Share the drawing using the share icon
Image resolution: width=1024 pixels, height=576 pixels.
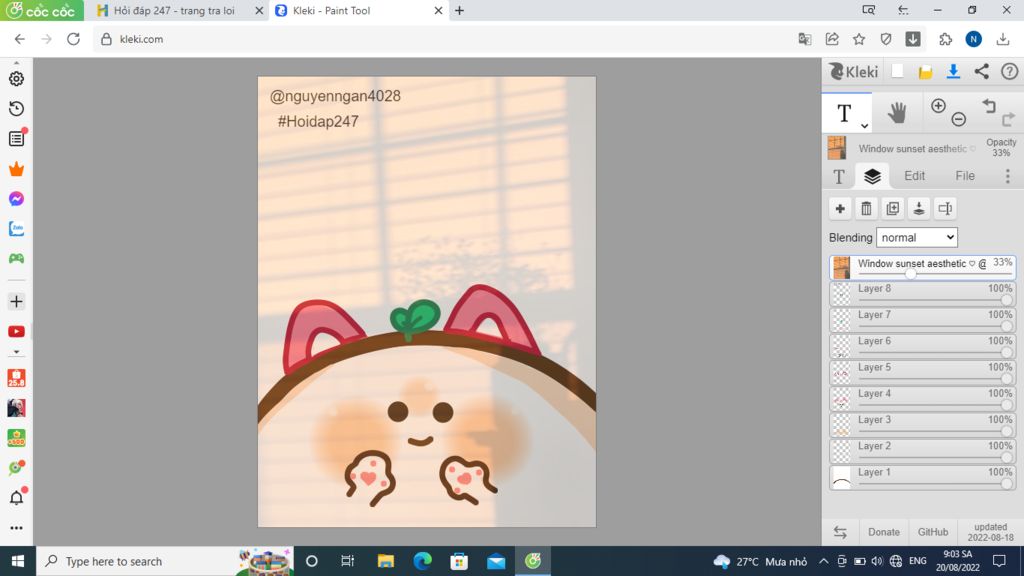click(x=983, y=72)
